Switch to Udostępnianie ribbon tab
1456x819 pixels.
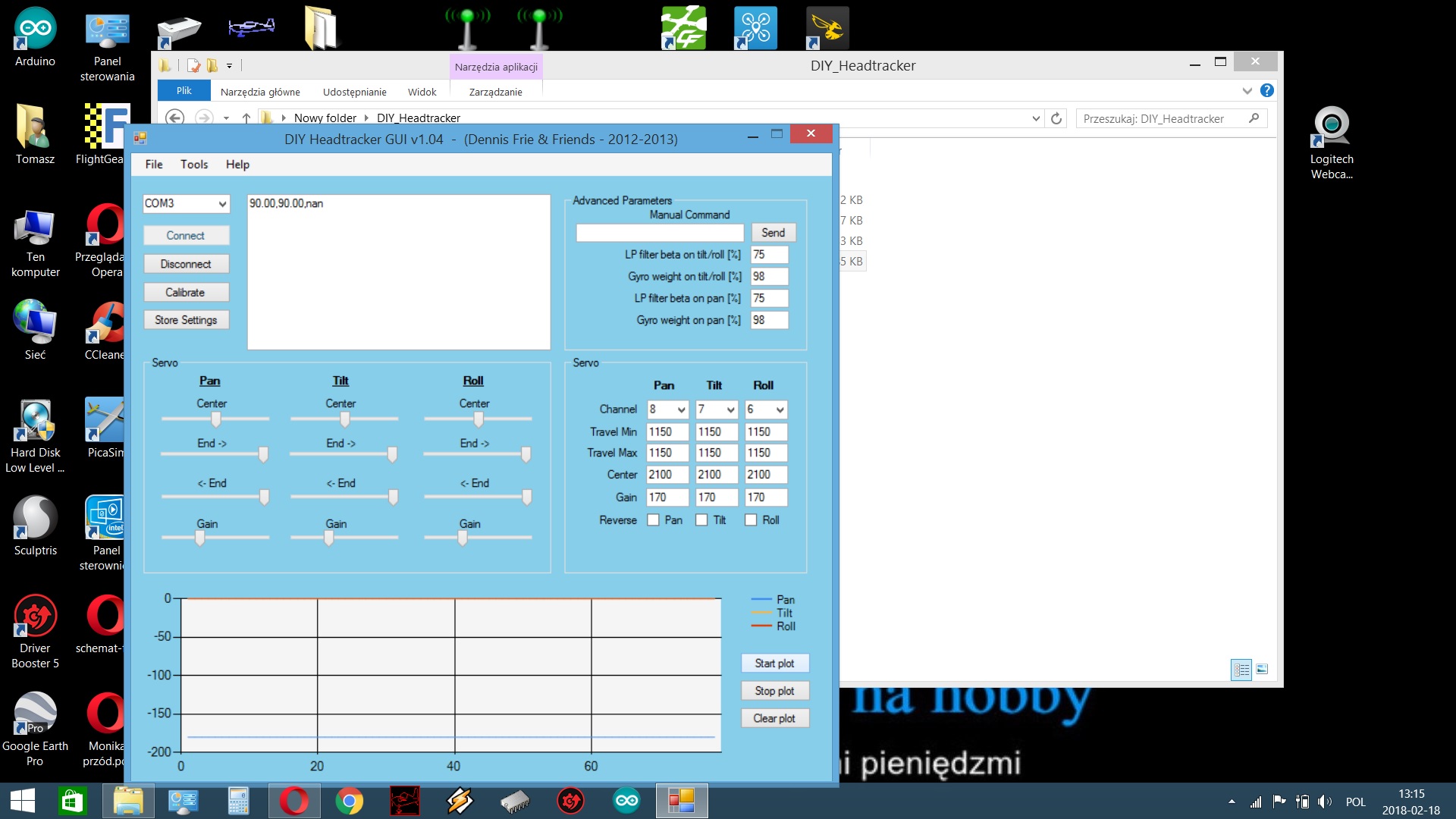pyautogui.click(x=355, y=92)
